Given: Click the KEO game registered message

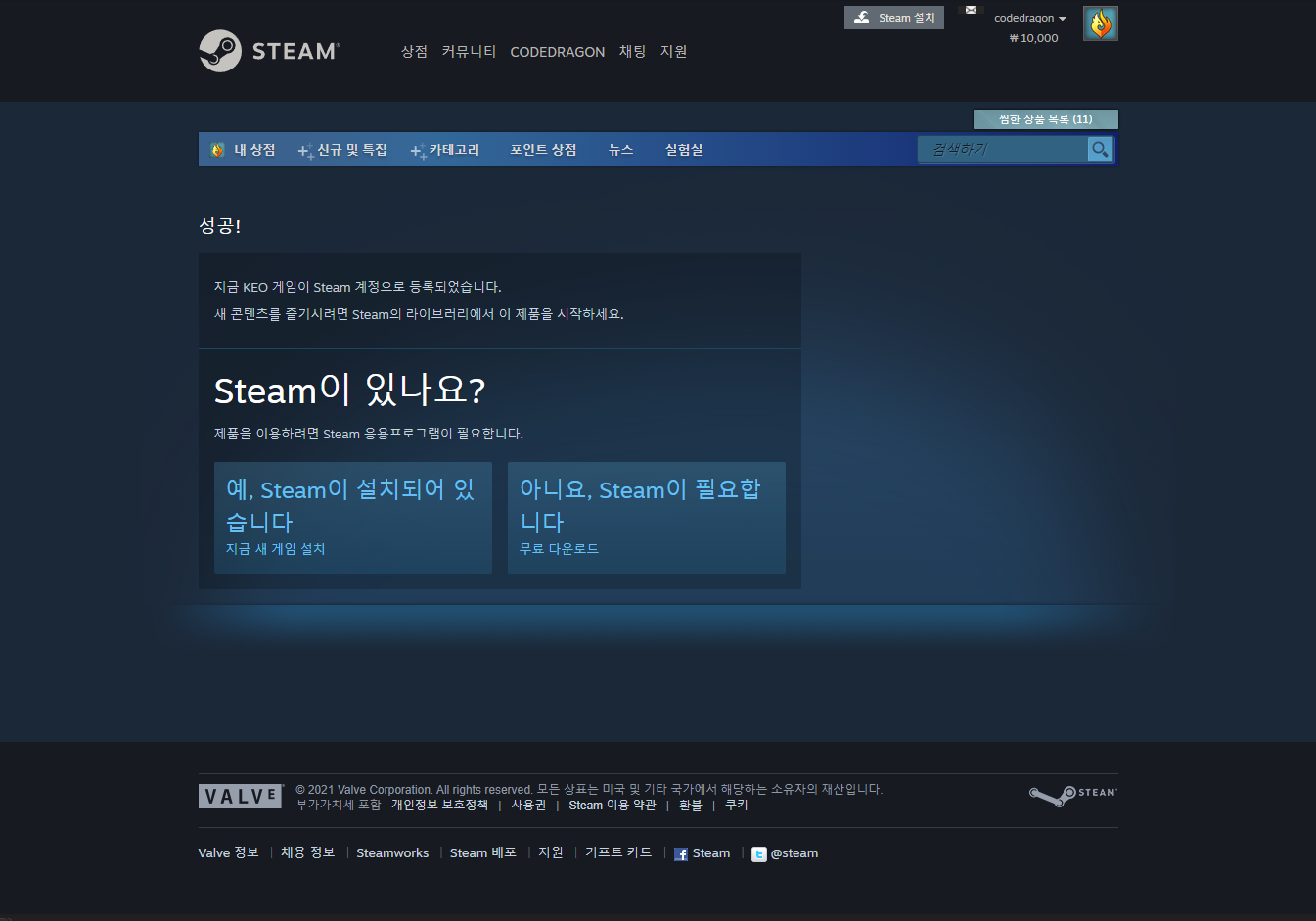Looking at the screenshot, I should 358,287.
